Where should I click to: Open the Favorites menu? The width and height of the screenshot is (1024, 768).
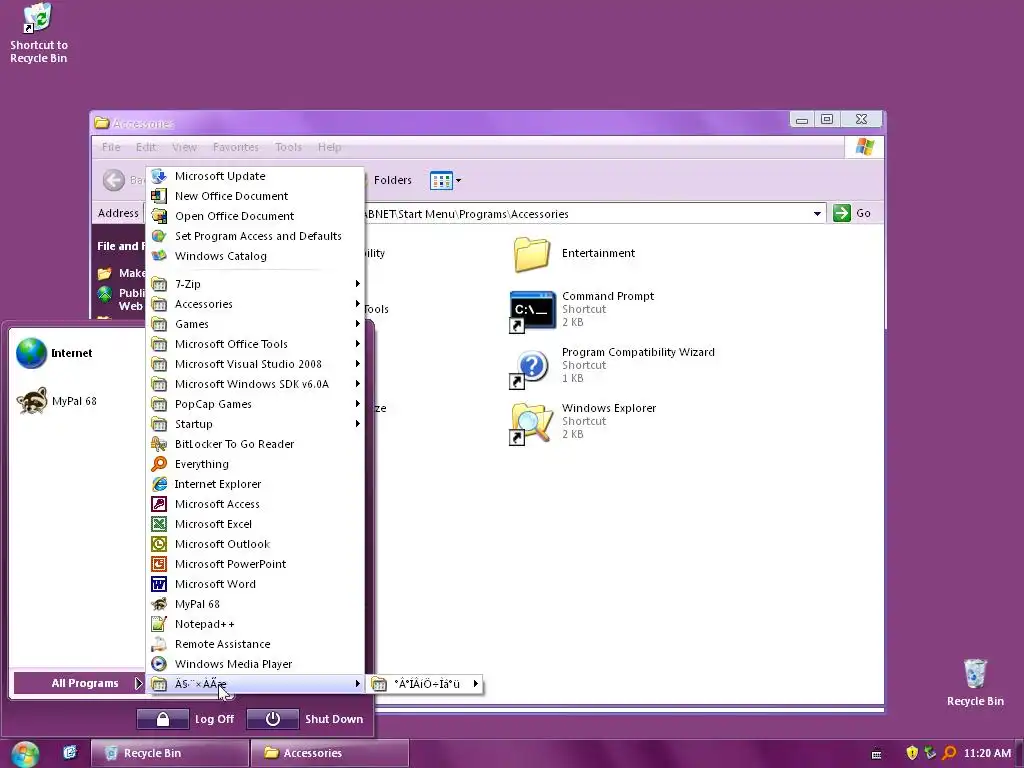(236, 147)
